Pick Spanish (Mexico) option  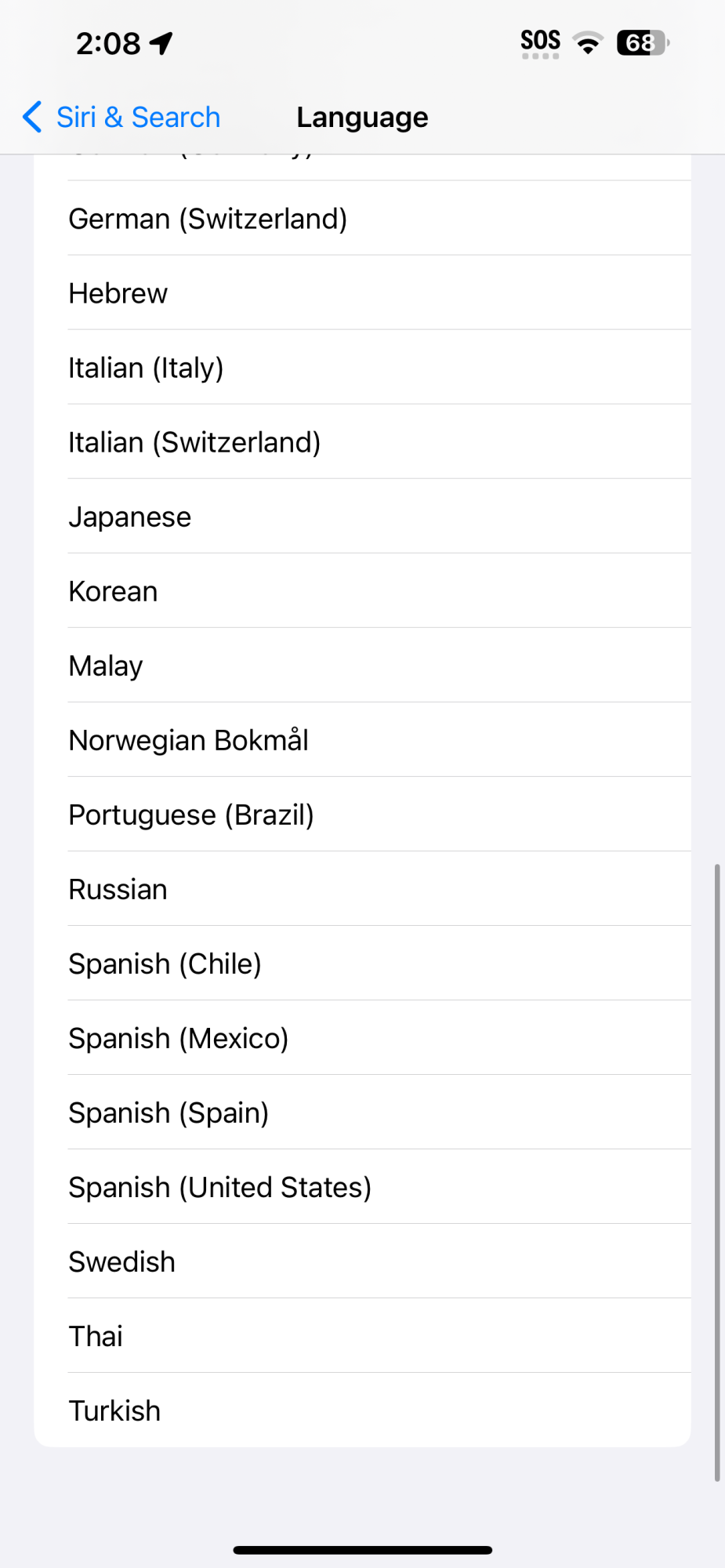point(179,1038)
